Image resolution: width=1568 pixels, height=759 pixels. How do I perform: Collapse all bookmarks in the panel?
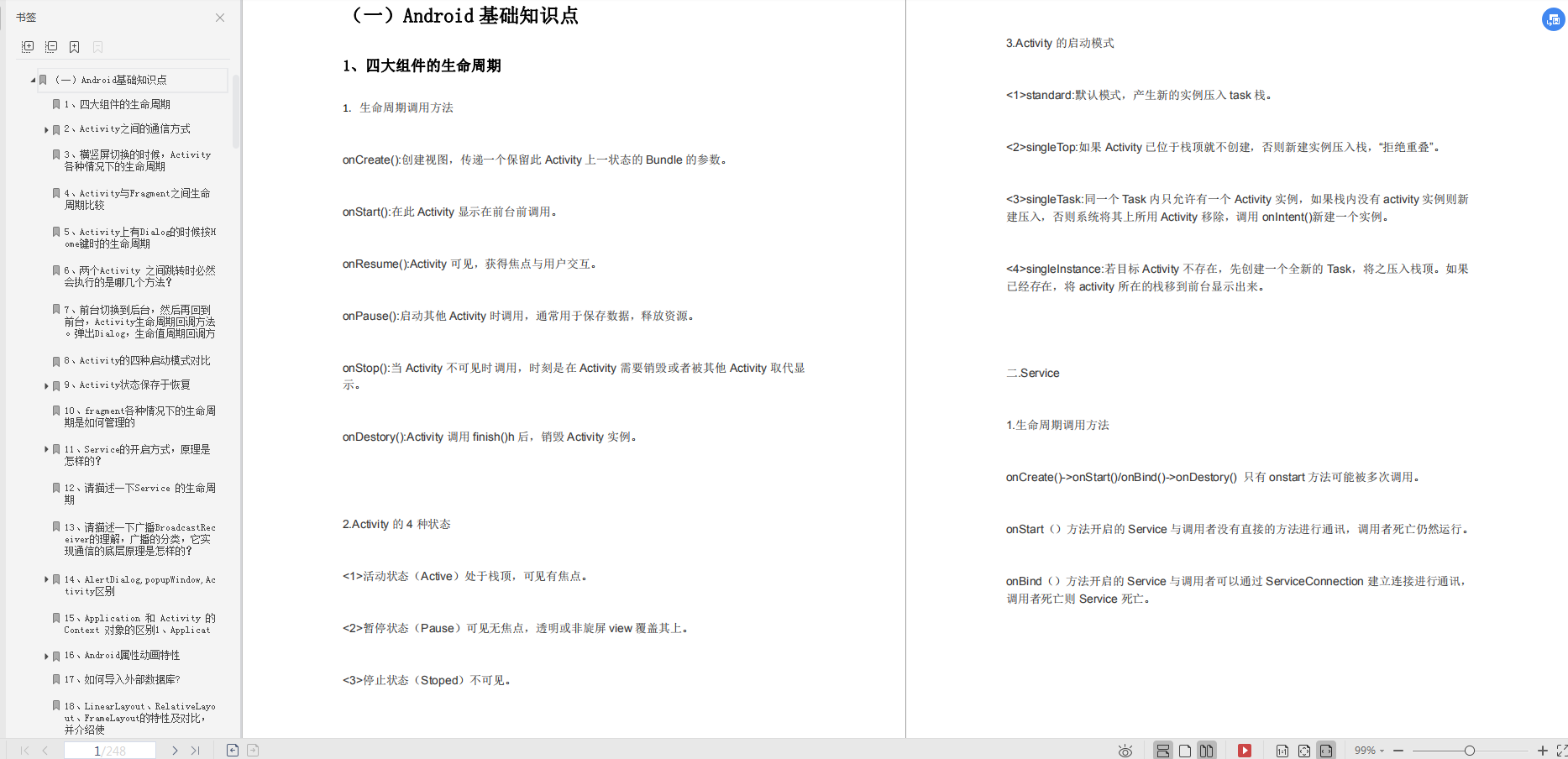tap(51, 47)
